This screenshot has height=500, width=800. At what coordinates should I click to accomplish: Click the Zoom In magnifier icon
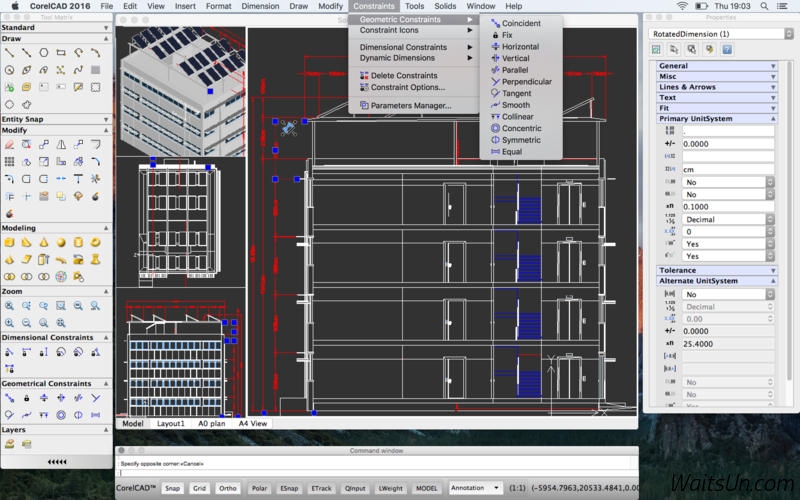[x=9, y=322]
